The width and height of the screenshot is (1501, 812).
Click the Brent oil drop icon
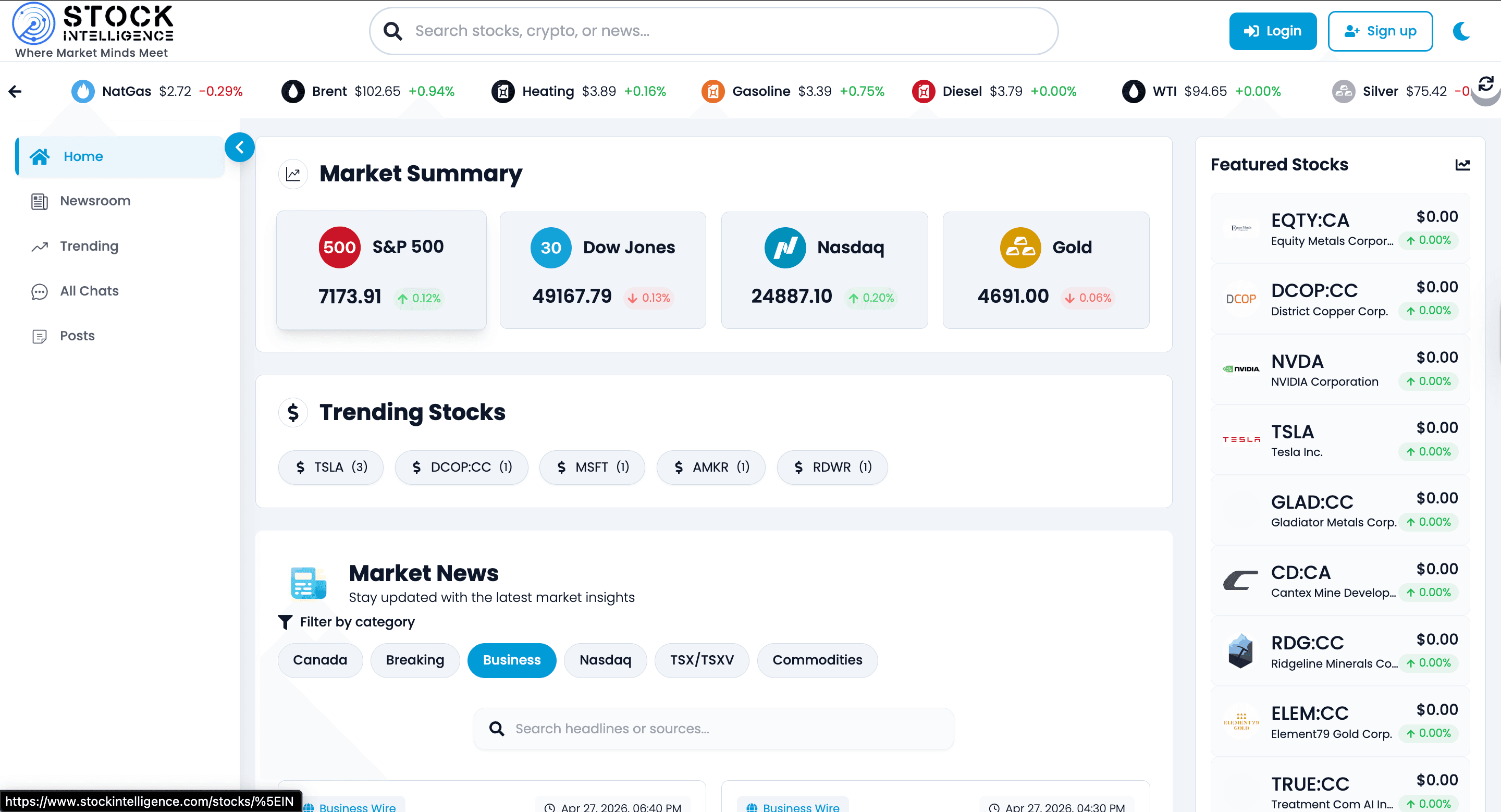tap(293, 91)
